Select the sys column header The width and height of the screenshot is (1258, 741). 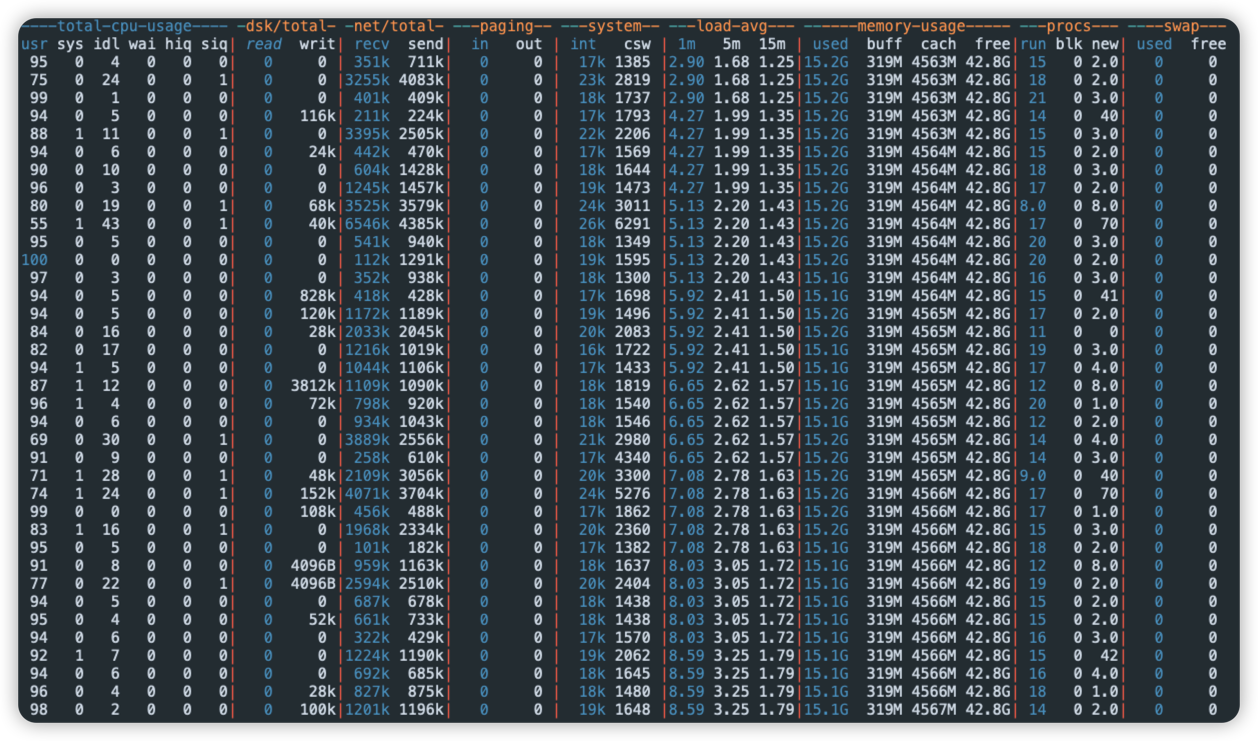pyautogui.click(x=70, y=44)
